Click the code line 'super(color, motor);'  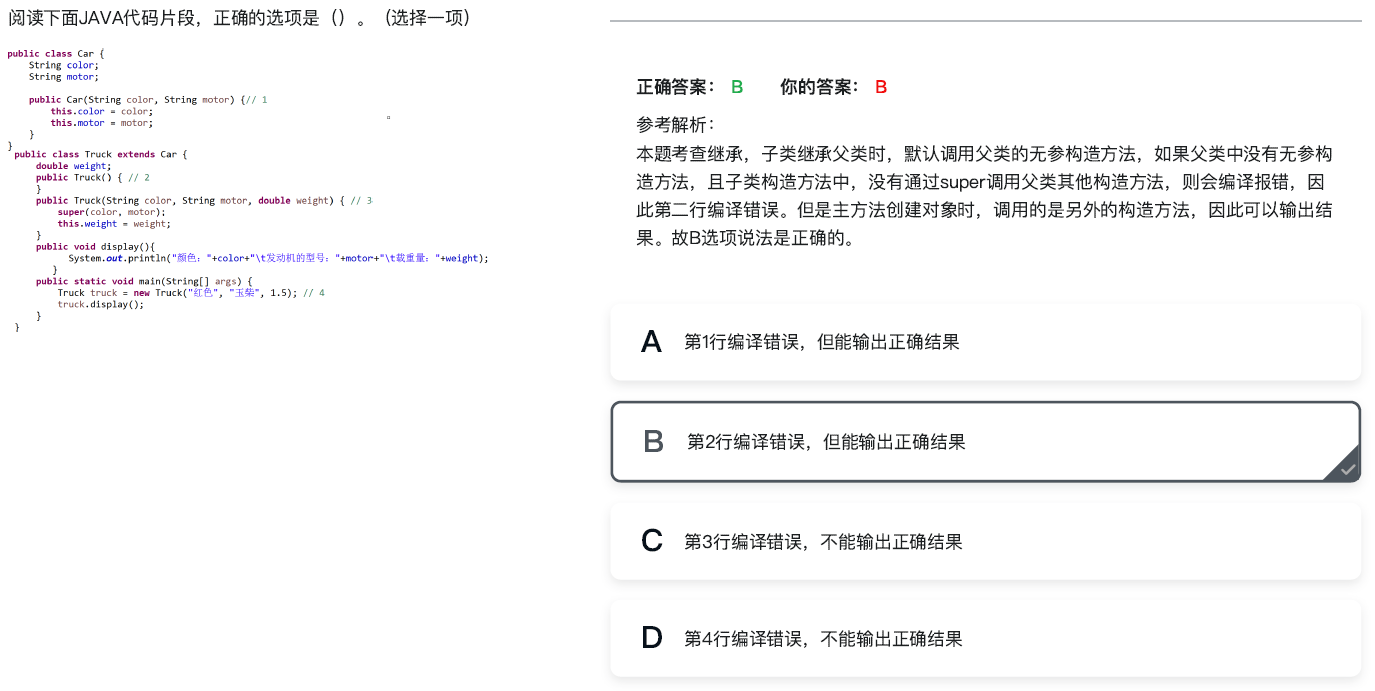(112, 212)
